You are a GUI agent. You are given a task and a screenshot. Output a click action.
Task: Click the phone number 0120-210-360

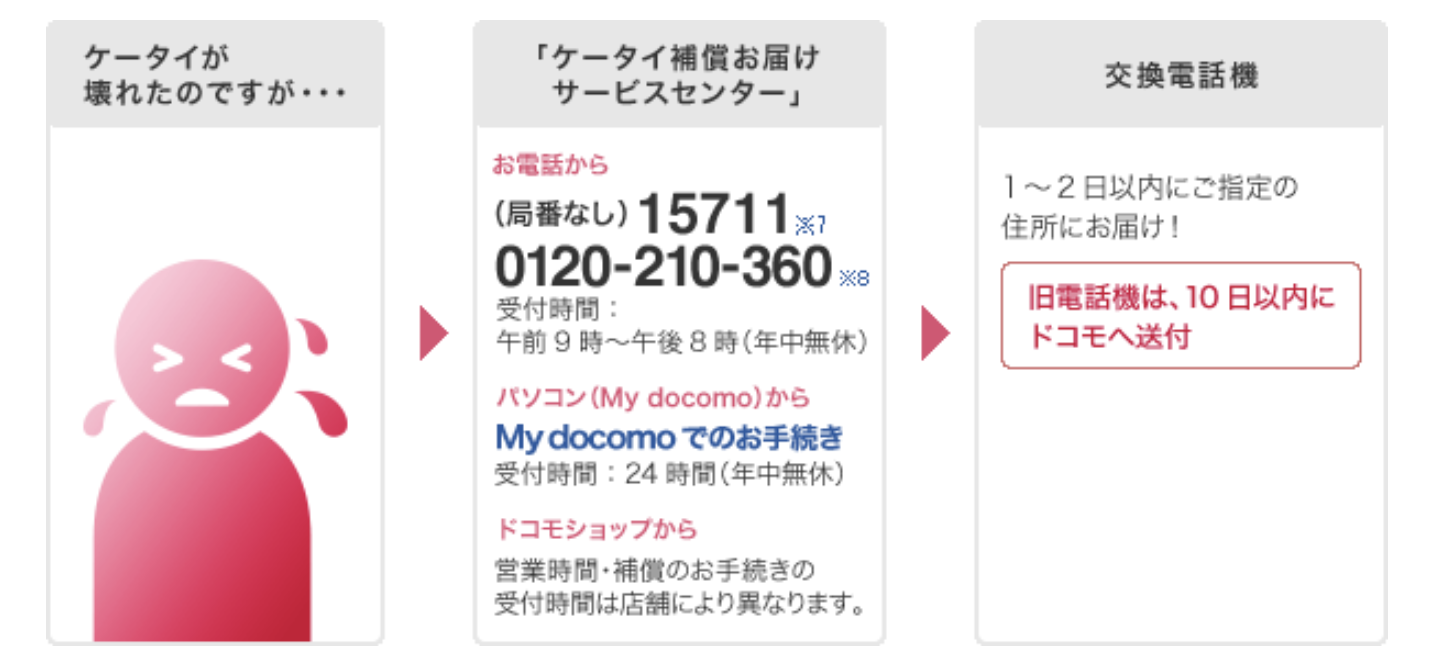664,267
